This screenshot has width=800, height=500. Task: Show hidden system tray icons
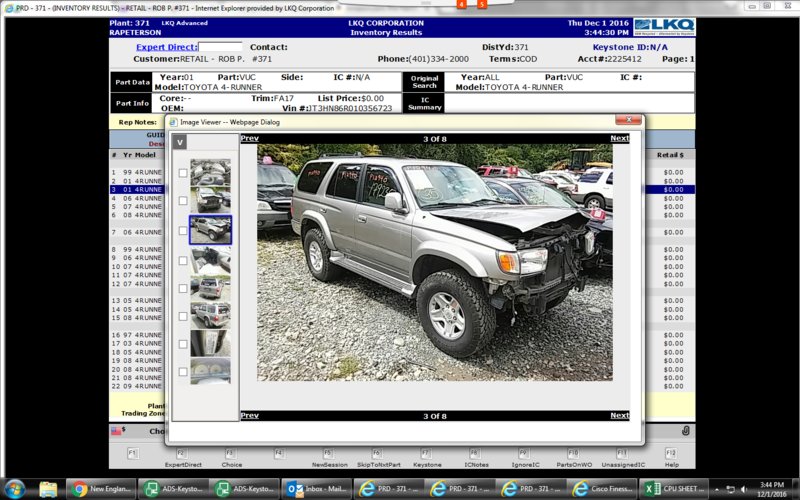click(x=717, y=489)
